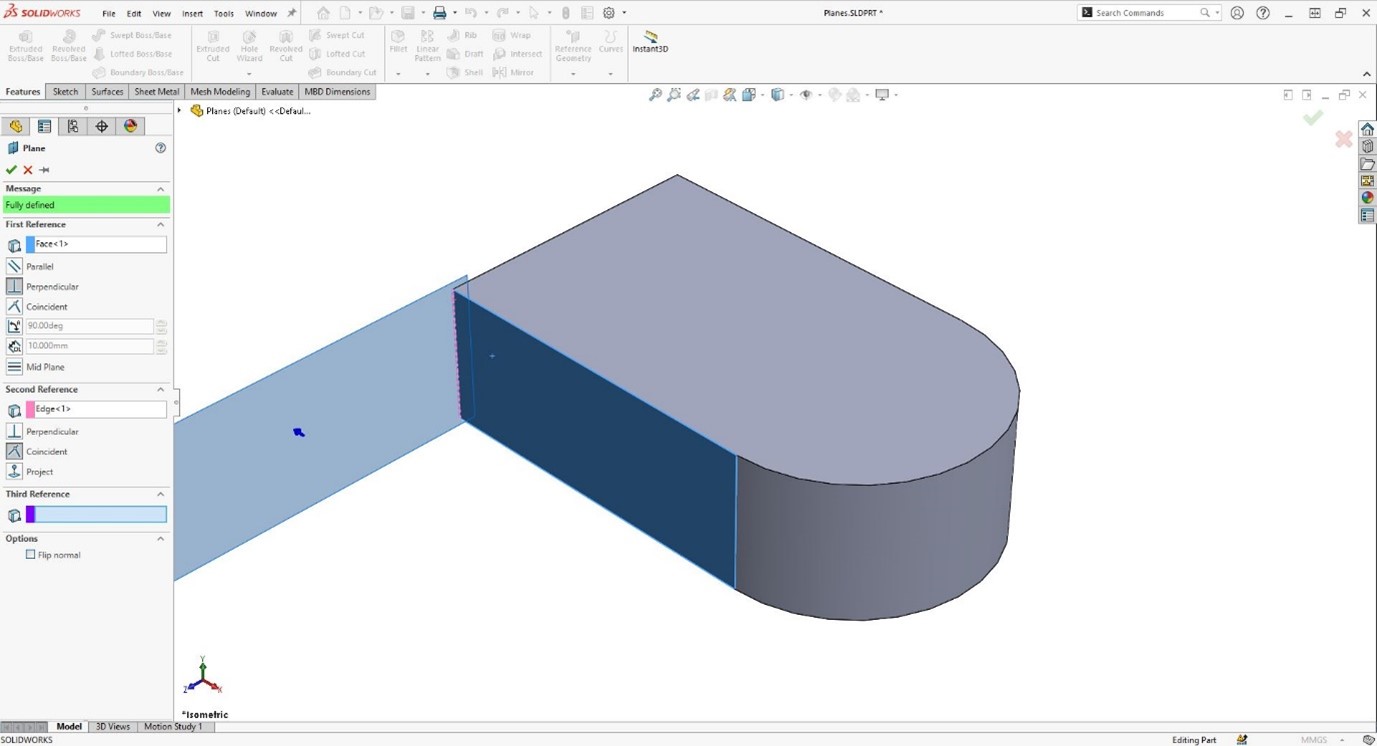
Task: Click the Zoom to Fit icon
Action: (655, 94)
